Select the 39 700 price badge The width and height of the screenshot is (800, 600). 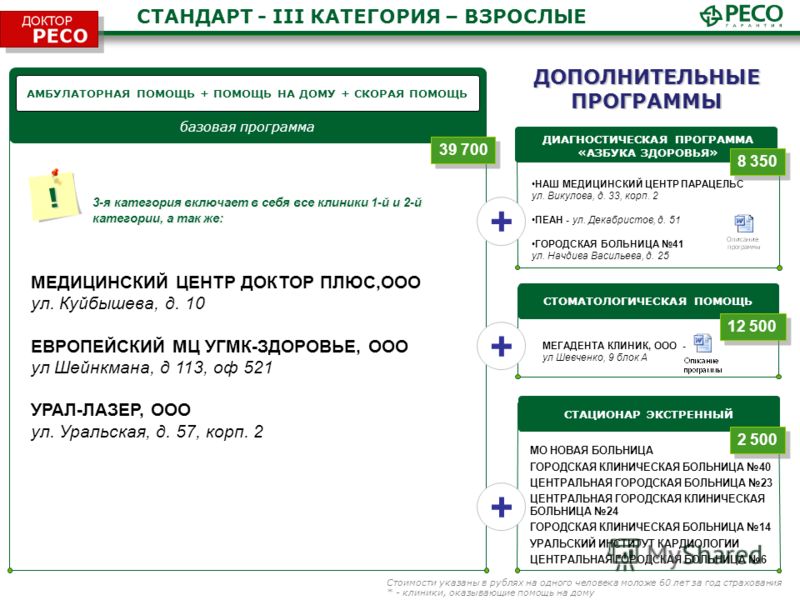[x=463, y=149]
